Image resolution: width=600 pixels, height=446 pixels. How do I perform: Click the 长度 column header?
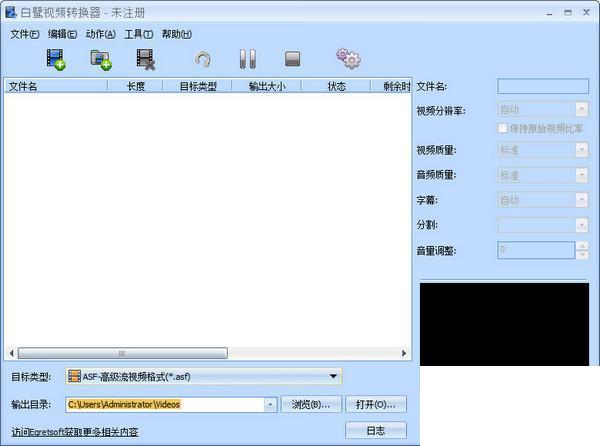click(x=135, y=86)
